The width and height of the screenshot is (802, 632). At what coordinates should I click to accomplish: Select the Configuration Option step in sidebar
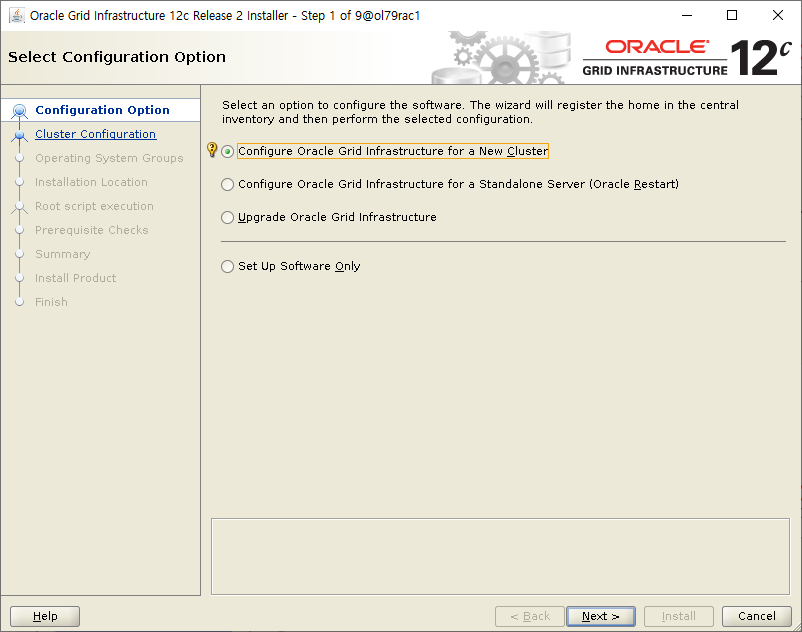click(x=101, y=110)
